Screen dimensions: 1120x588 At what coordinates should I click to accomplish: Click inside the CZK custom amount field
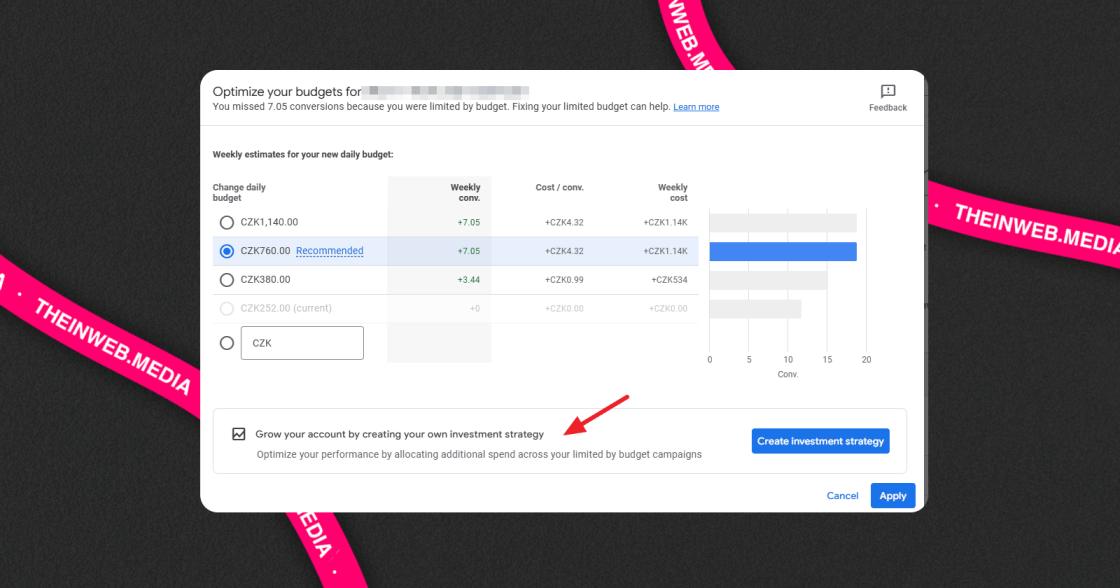301,342
